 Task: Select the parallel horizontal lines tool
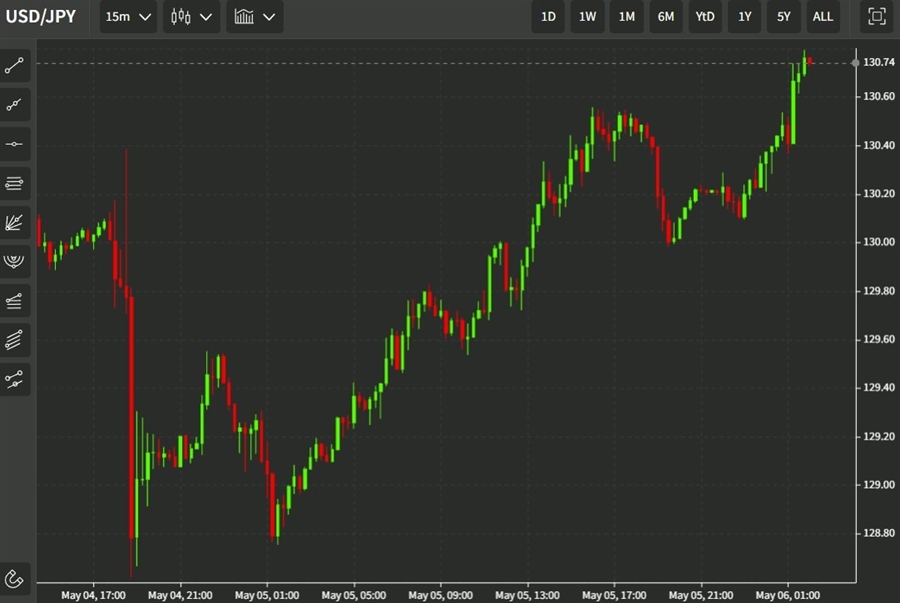click(15, 183)
